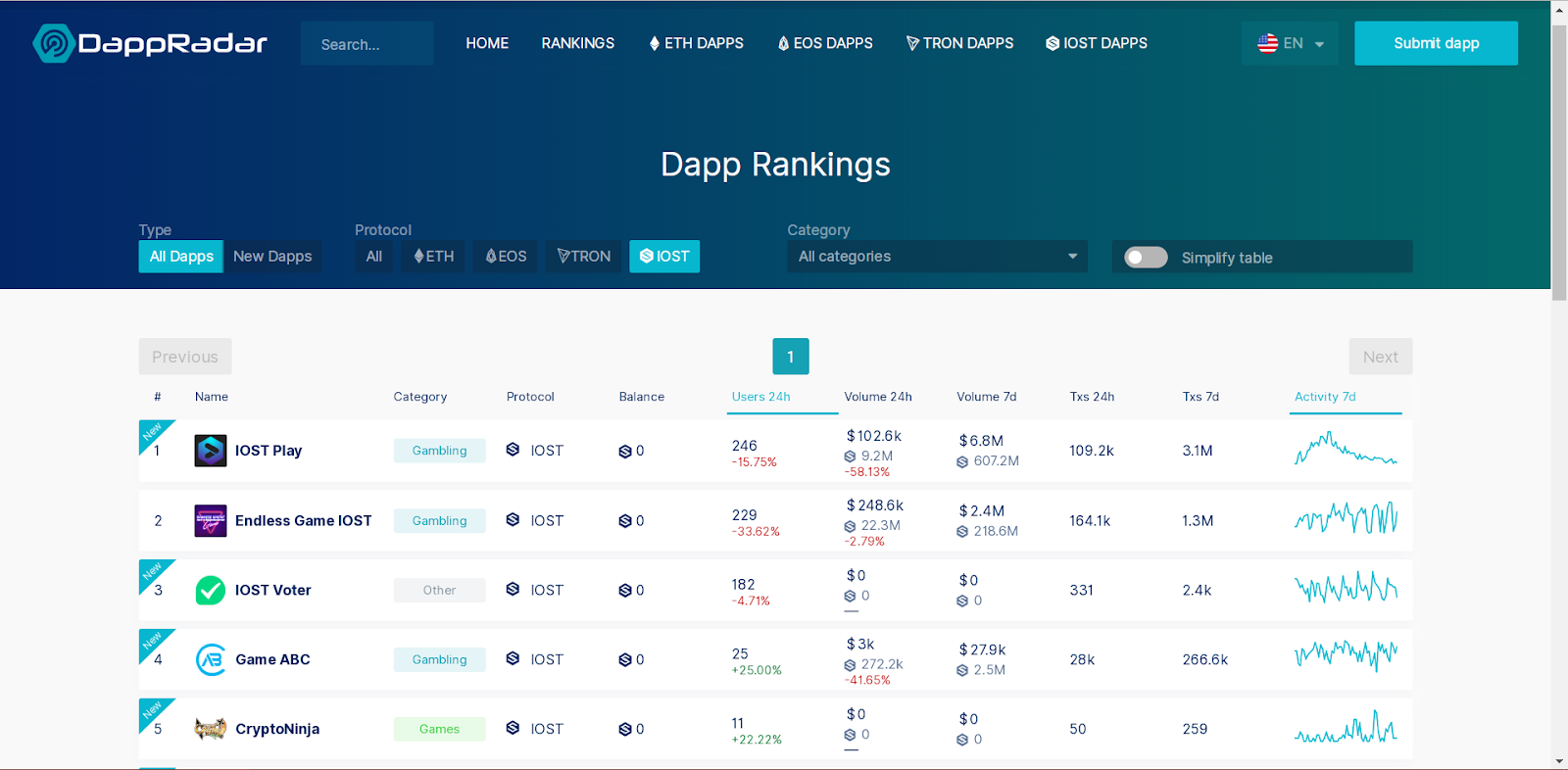Open the CryptoNinja name link
Image resolution: width=1568 pixels, height=770 pixels.
click(277, 729)
